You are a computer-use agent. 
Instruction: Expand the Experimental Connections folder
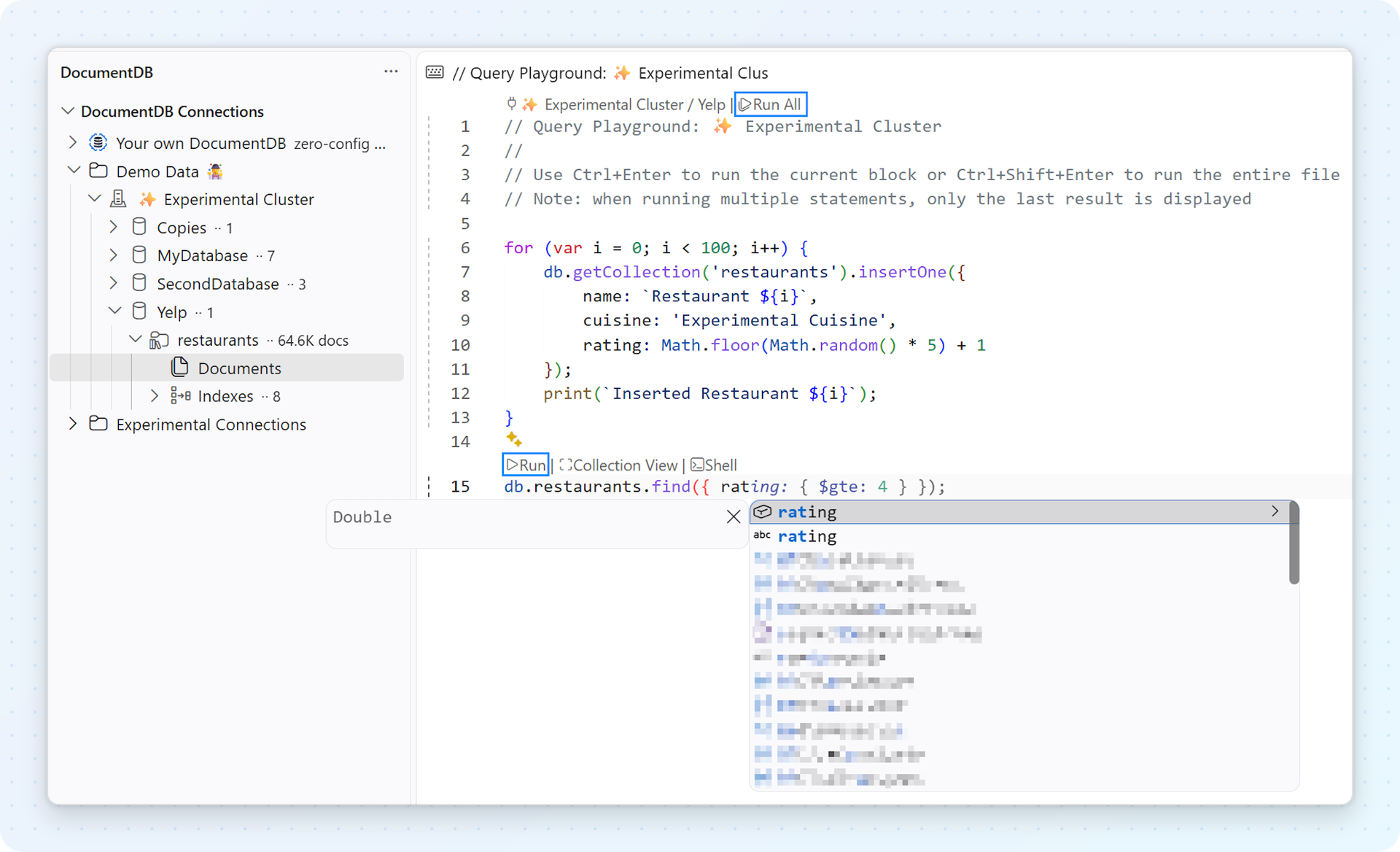pos(72,424)
